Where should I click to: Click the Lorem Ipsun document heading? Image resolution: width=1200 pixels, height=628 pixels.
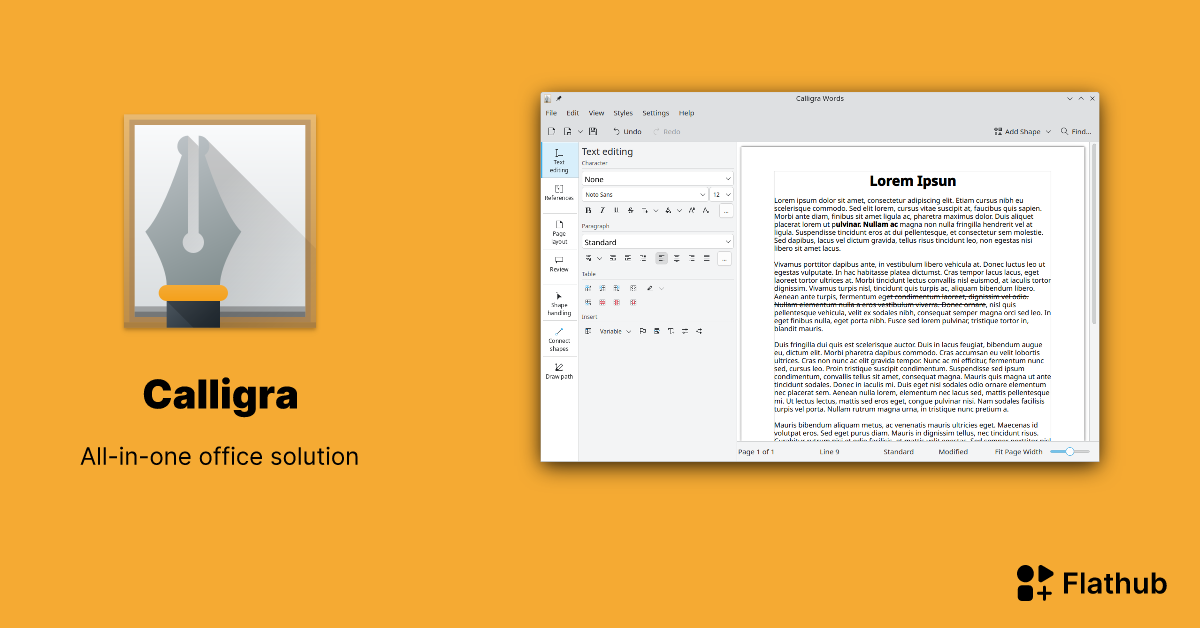pyautogui.click(x=912, y=181)
